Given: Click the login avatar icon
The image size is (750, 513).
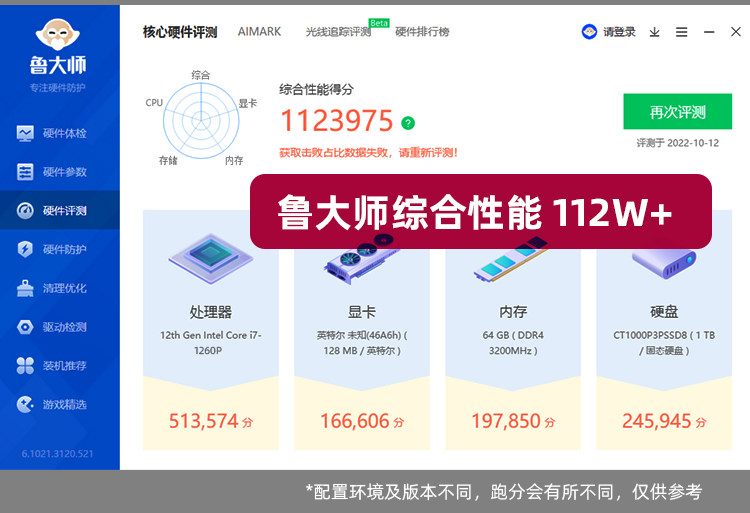Looking at the screenshot, I should click(589, 32).
